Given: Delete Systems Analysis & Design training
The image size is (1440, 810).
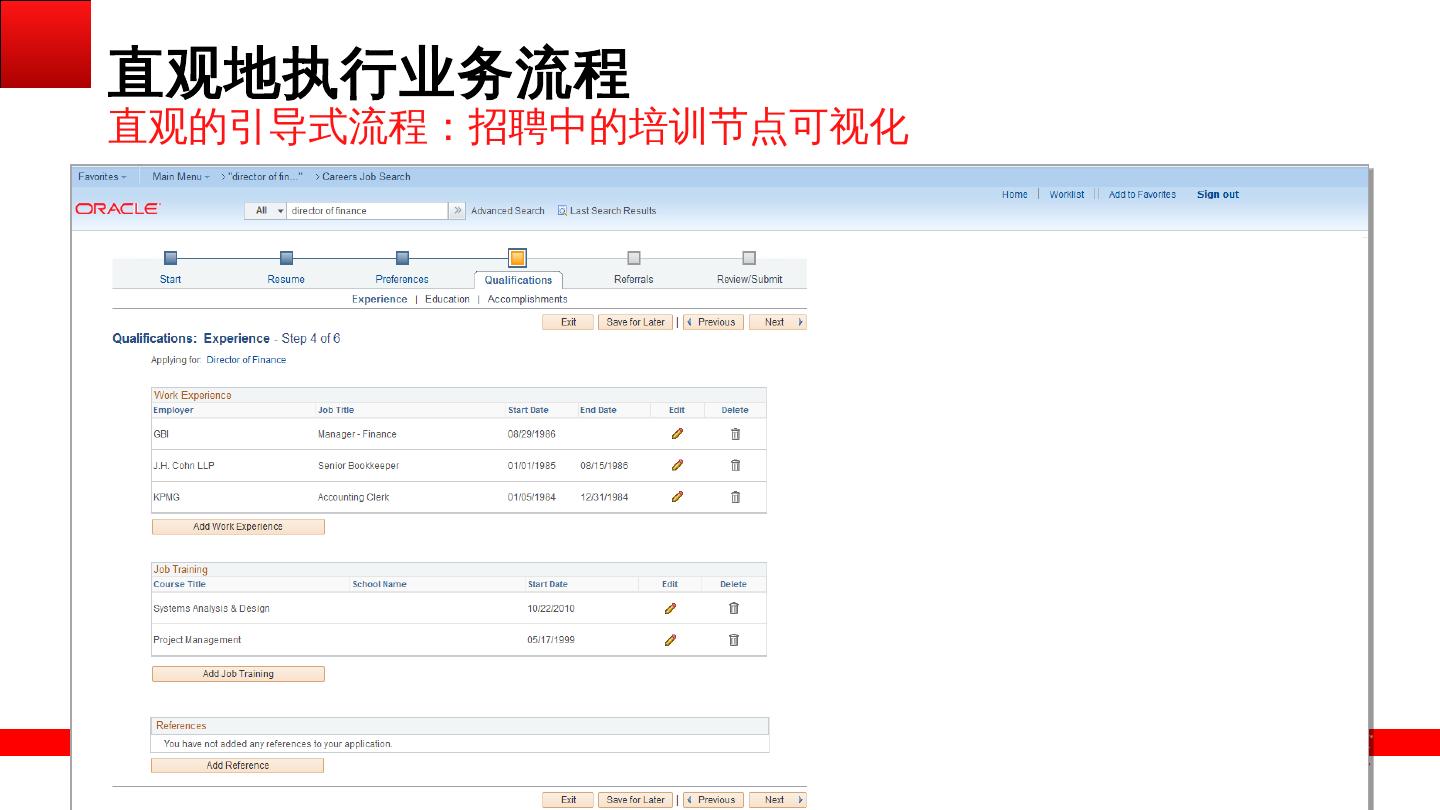Looking at the screenshot, I should pyautogui.click(x=733, y=608).
